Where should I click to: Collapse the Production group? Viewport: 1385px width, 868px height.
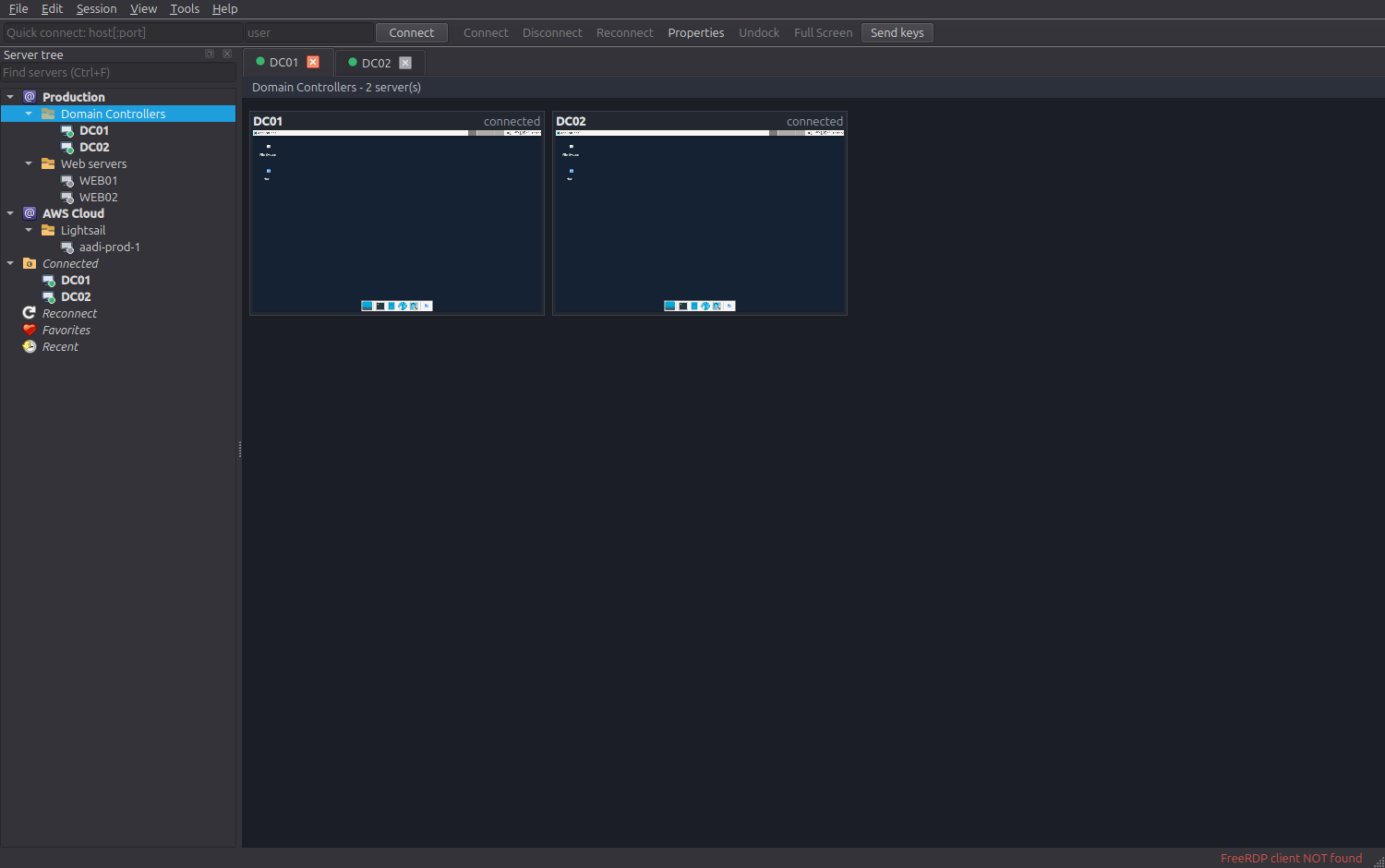[x=10, y=97]
